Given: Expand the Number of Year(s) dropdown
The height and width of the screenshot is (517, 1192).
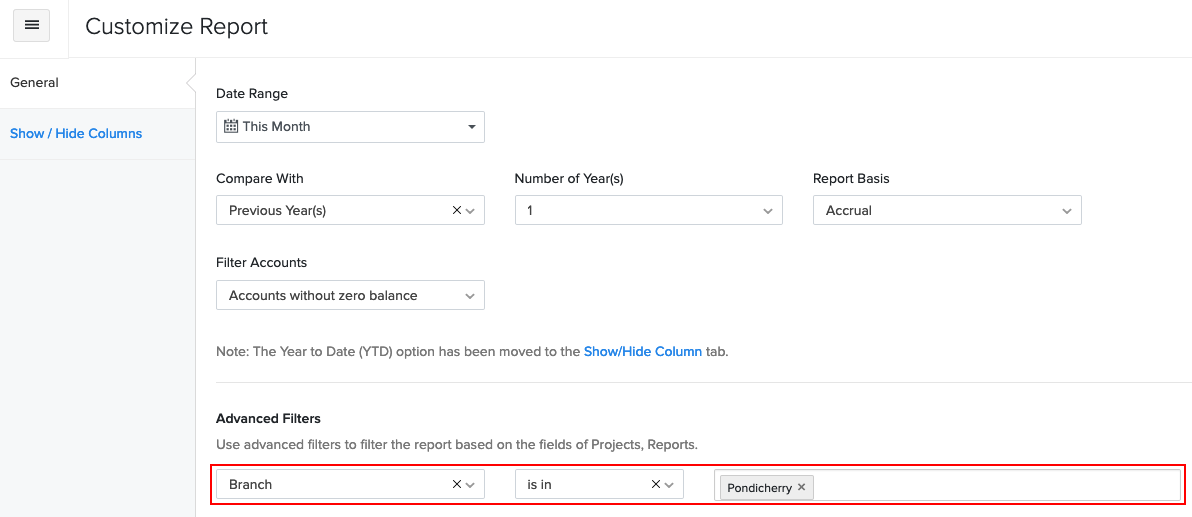Looking at the screenshot, I should tap(767, 211).
